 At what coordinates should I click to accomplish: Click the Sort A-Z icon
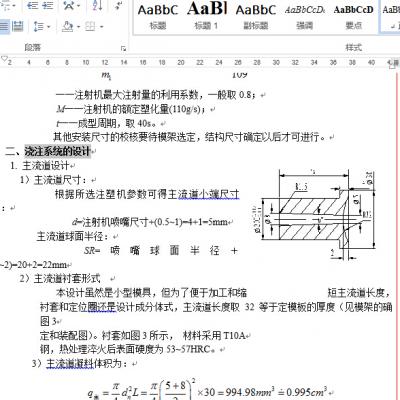pos(97,5)
